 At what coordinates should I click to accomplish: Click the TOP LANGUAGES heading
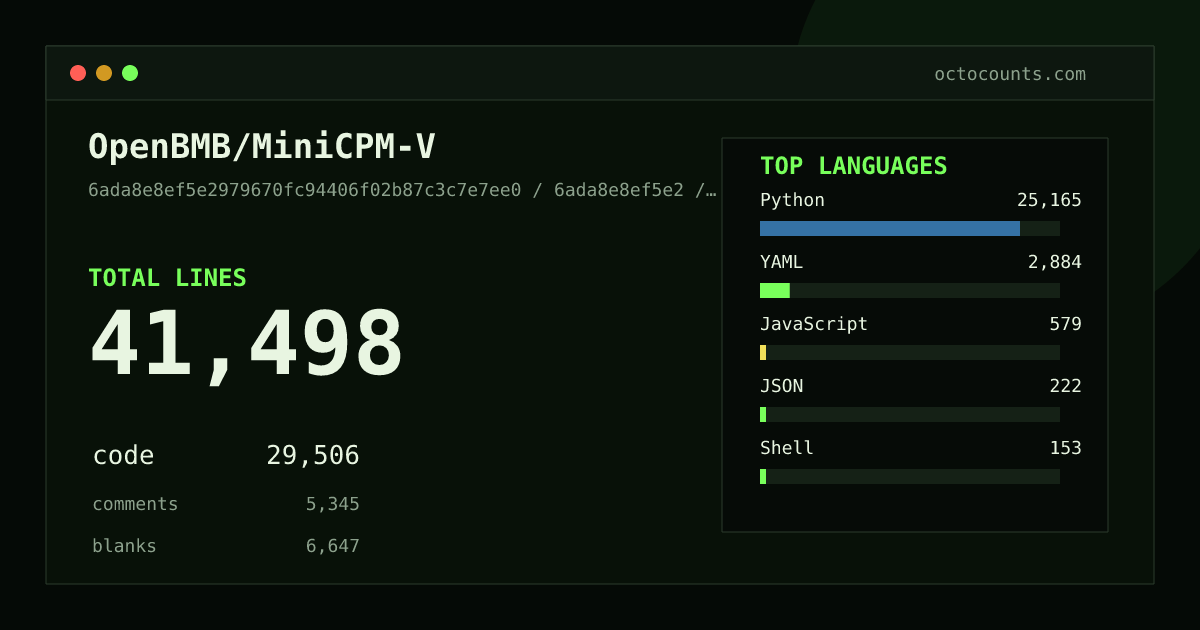point(854,166)
